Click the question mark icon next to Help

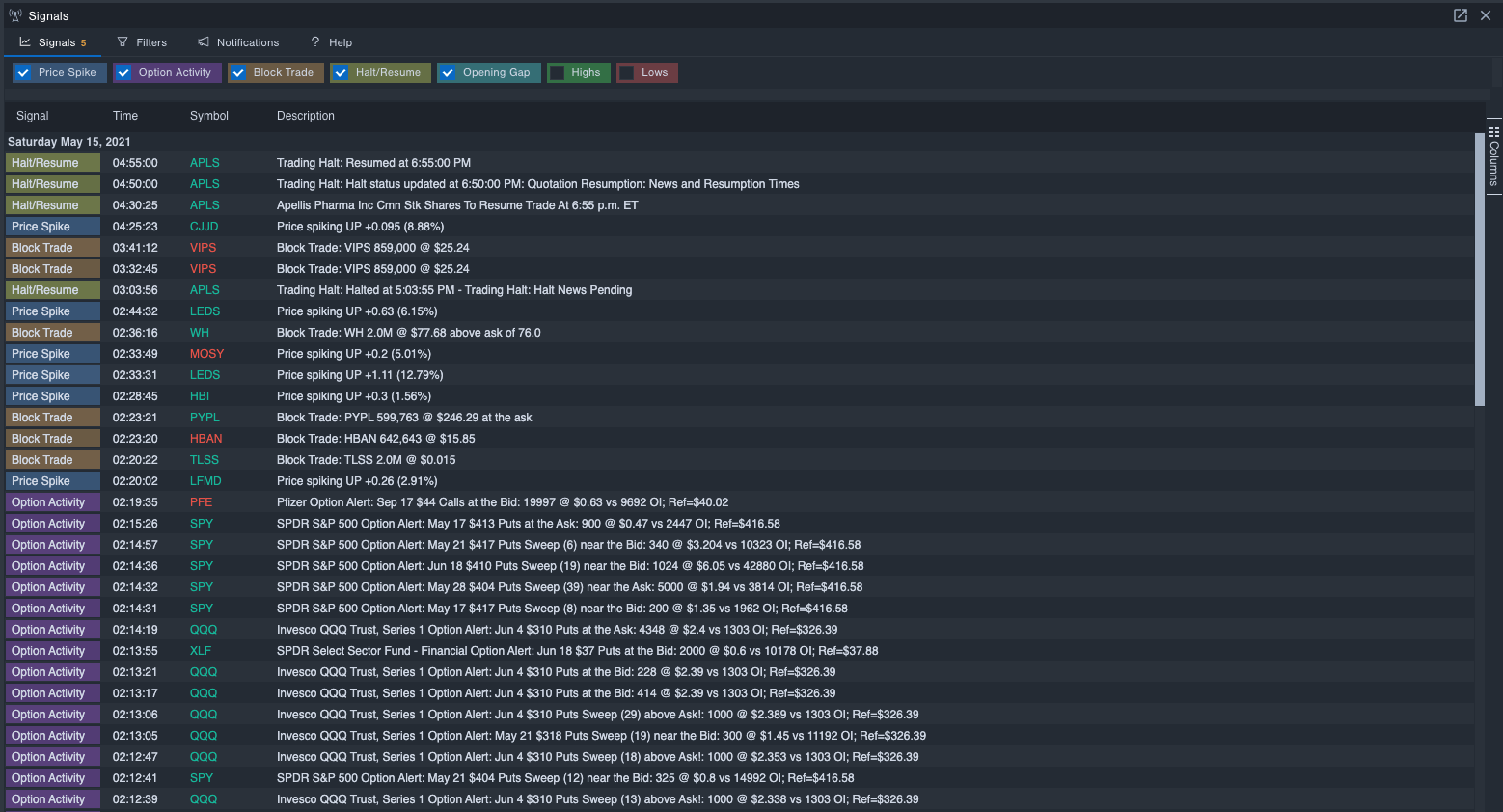click(314, 41)
